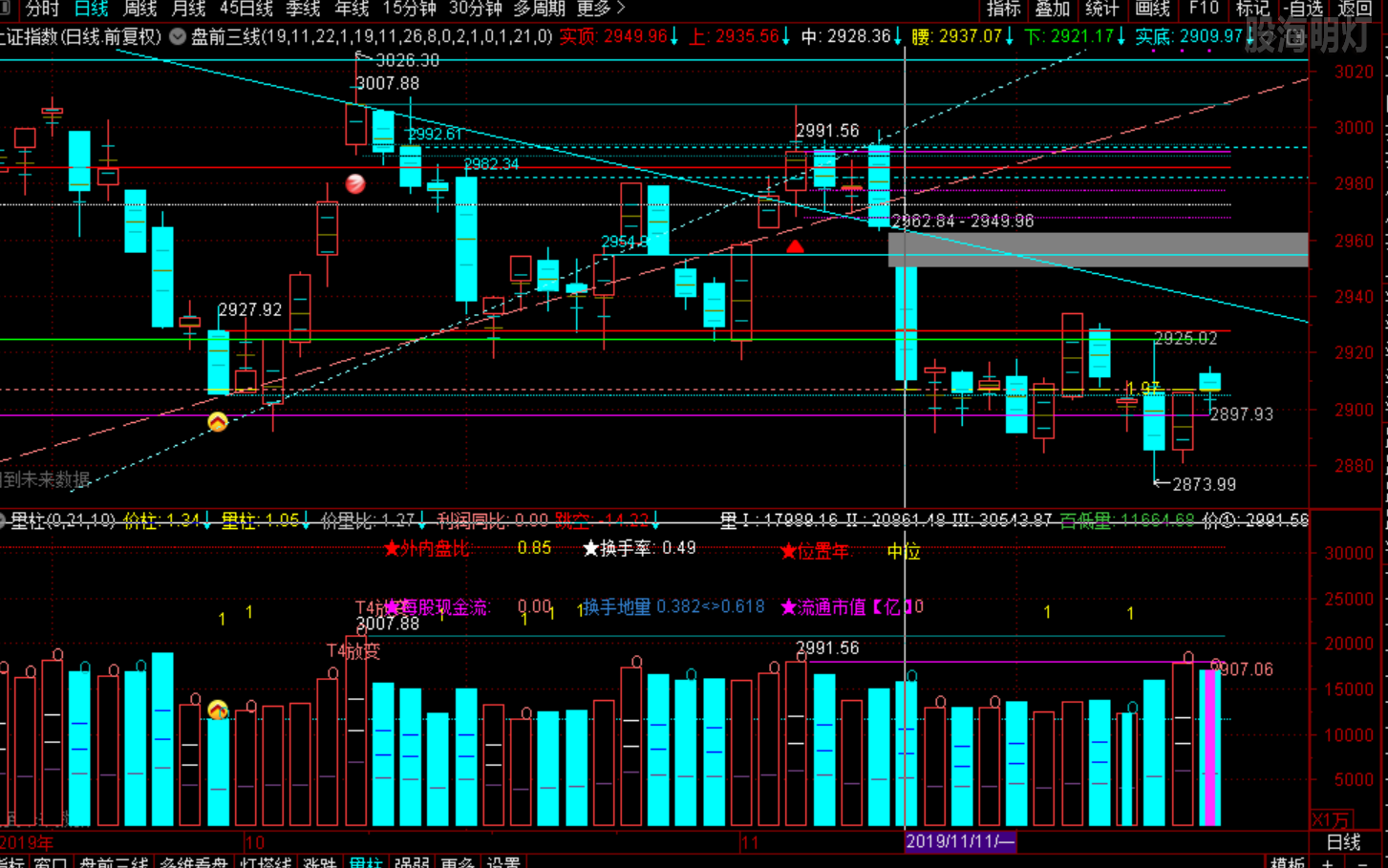Switch to 周线 weekly chart
The height and width of the screenshot is (868, 1388).
[x=140, y=9]
